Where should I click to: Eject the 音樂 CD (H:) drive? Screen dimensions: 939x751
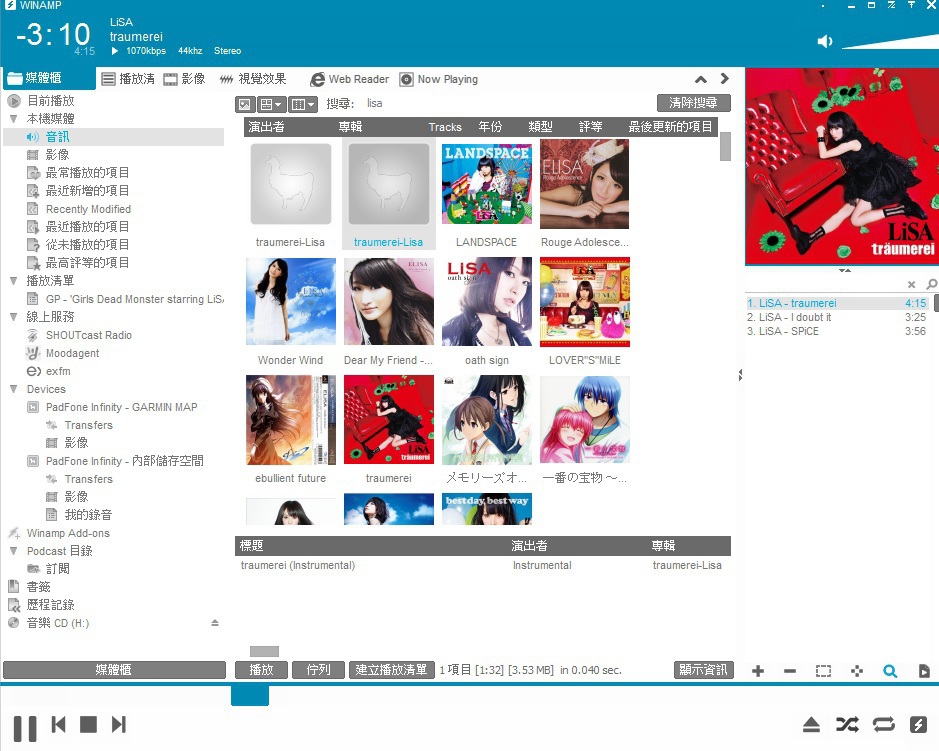(x=215, y=623)
